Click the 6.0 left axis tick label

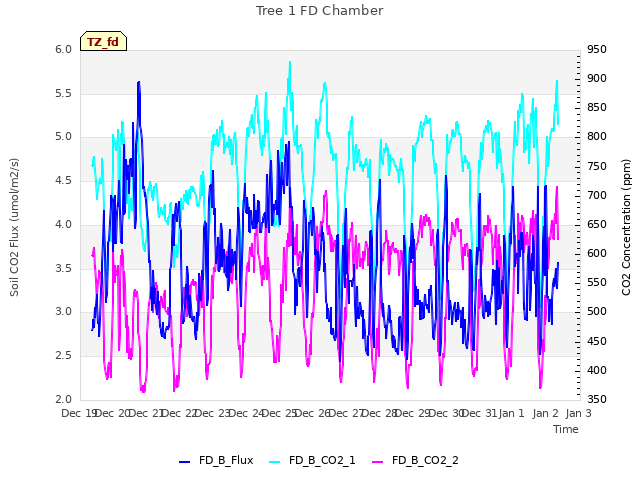(63, 49)
